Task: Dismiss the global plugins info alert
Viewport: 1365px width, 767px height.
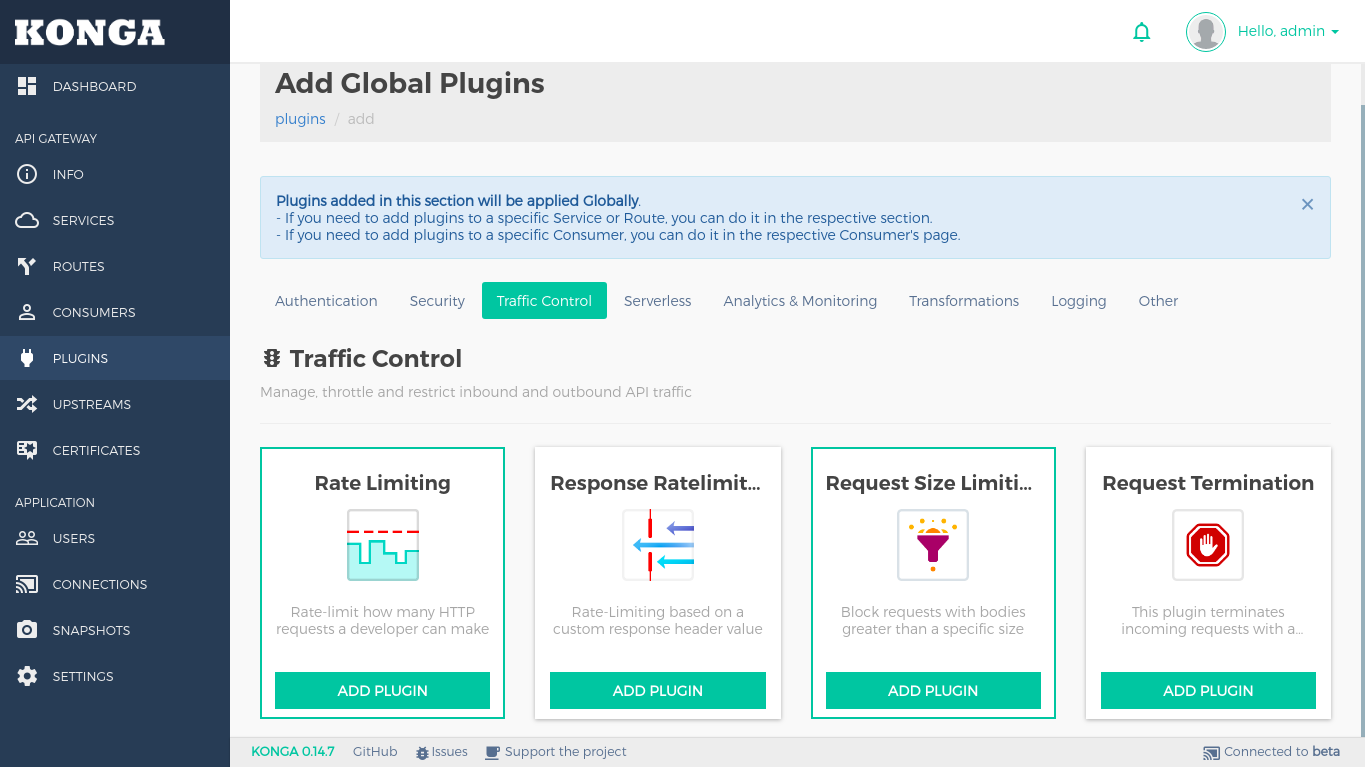Action: [1306, 205]
